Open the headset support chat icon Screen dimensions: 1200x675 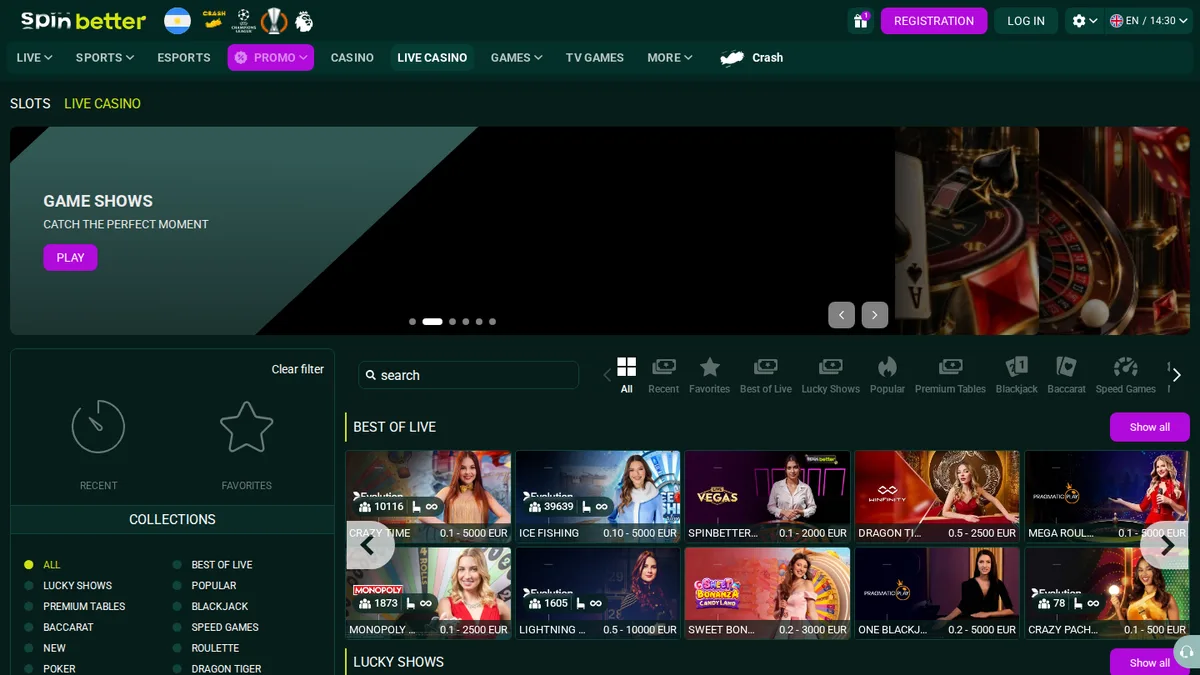(x=1186, y=652)
